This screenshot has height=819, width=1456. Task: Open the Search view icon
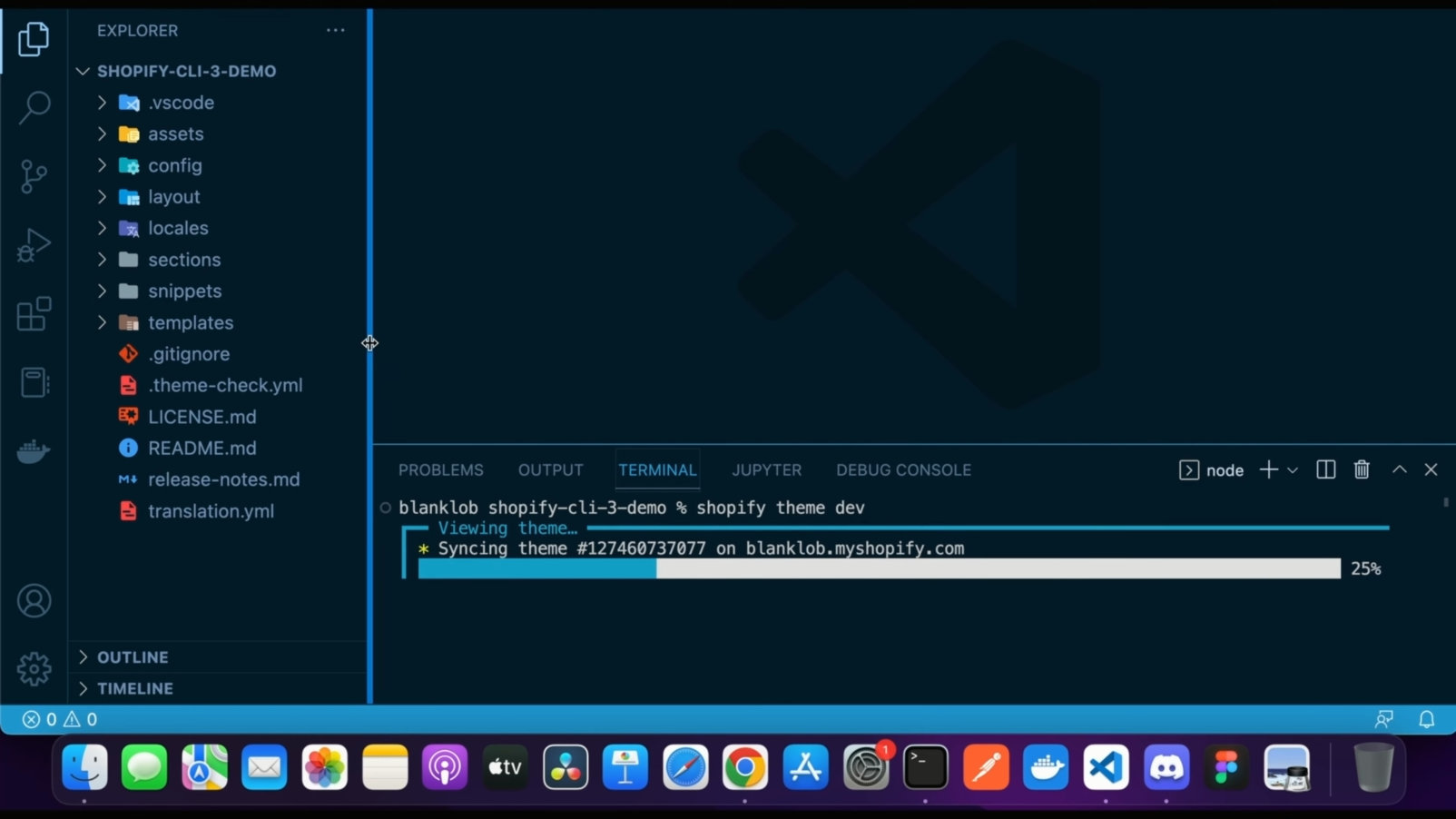34,107
